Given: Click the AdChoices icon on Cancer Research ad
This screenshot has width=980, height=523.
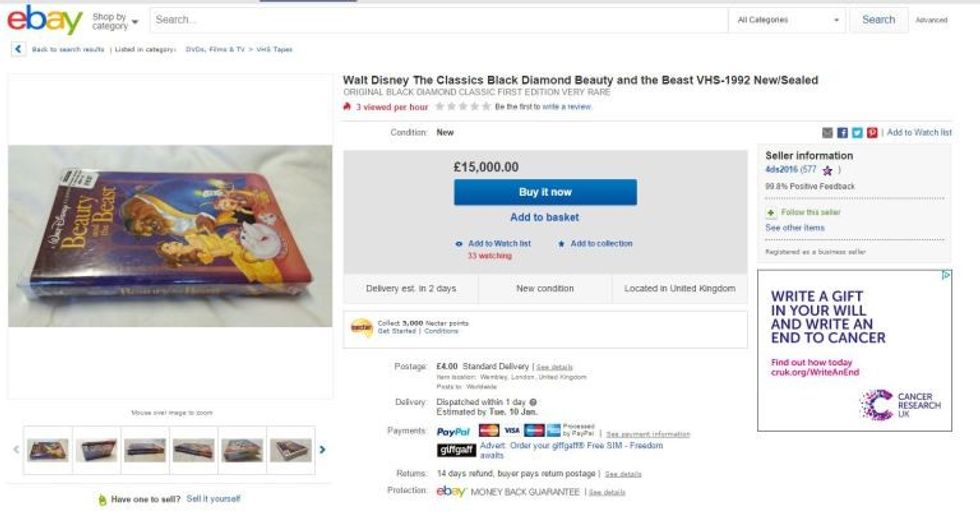Looking at the screenshot, I should (x=946, y=275).
